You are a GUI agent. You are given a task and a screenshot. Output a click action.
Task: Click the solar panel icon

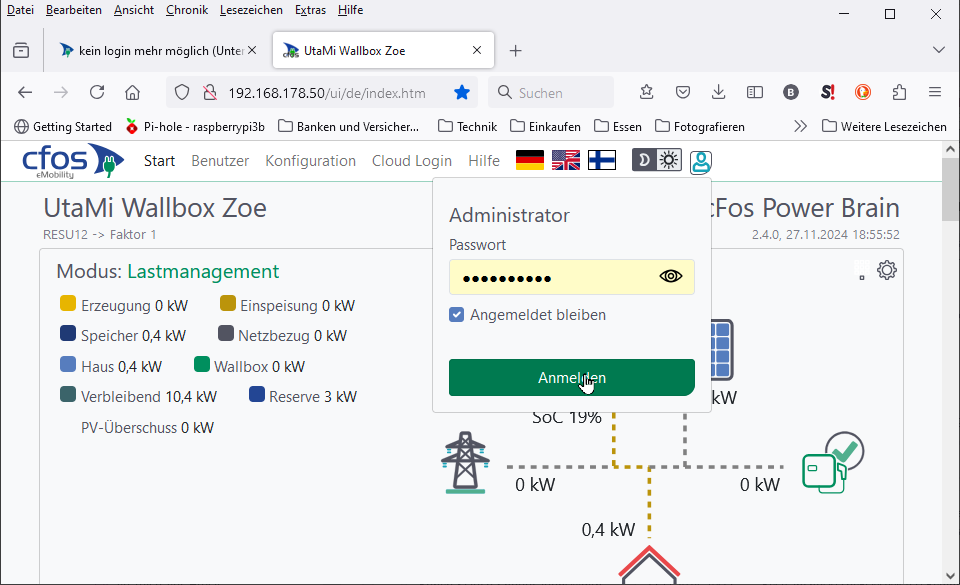722,350
